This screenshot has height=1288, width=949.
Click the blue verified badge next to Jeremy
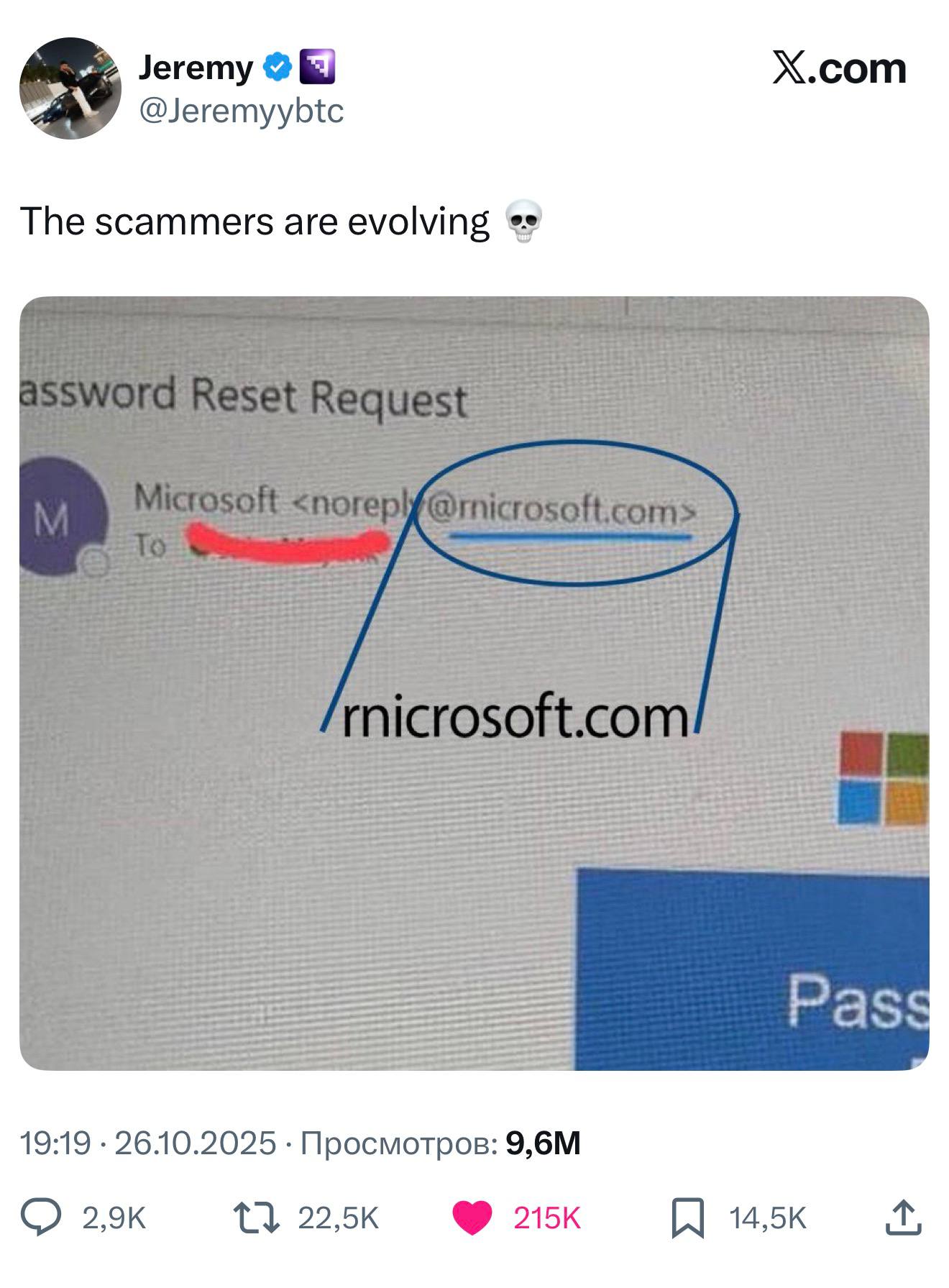tap(277, 68)
